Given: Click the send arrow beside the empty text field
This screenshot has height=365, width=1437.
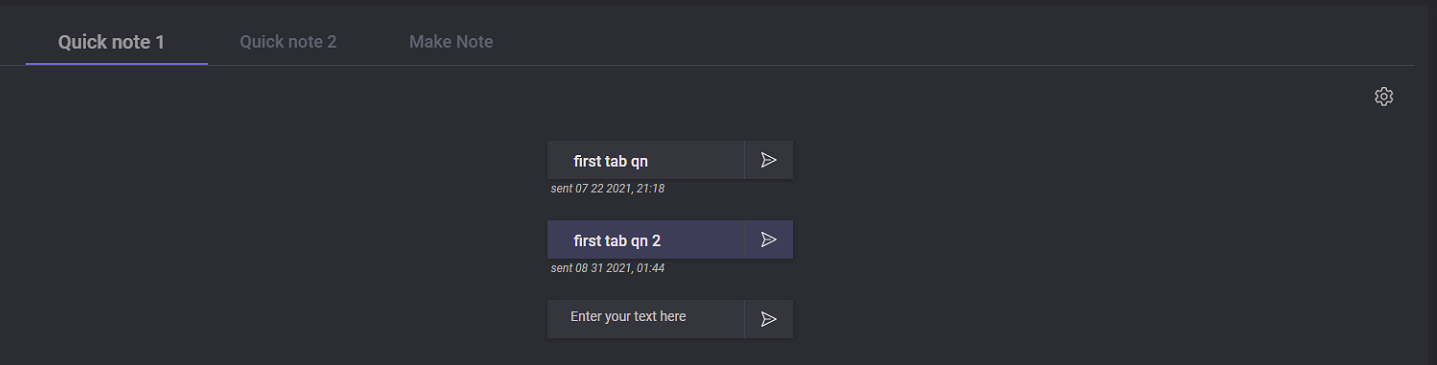Looking at the screenshot, I should click(768, 319).
